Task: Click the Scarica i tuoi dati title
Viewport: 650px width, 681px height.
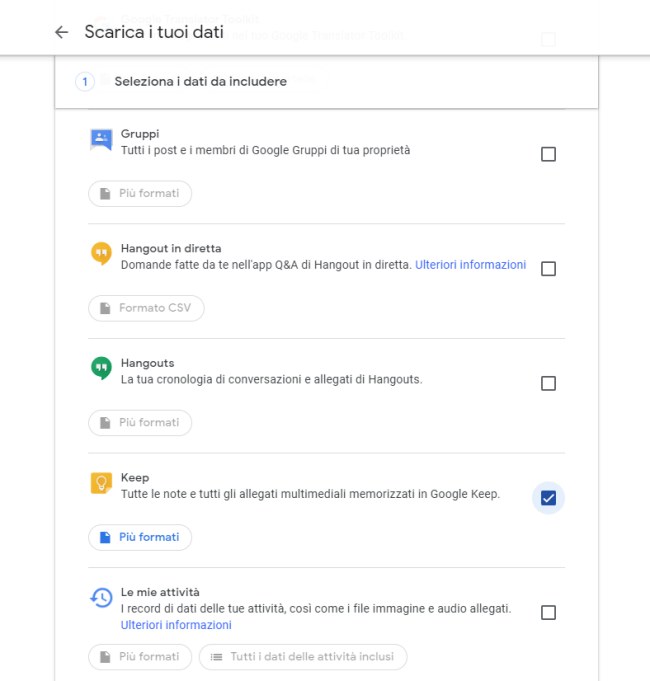Action: pos(154,32)
